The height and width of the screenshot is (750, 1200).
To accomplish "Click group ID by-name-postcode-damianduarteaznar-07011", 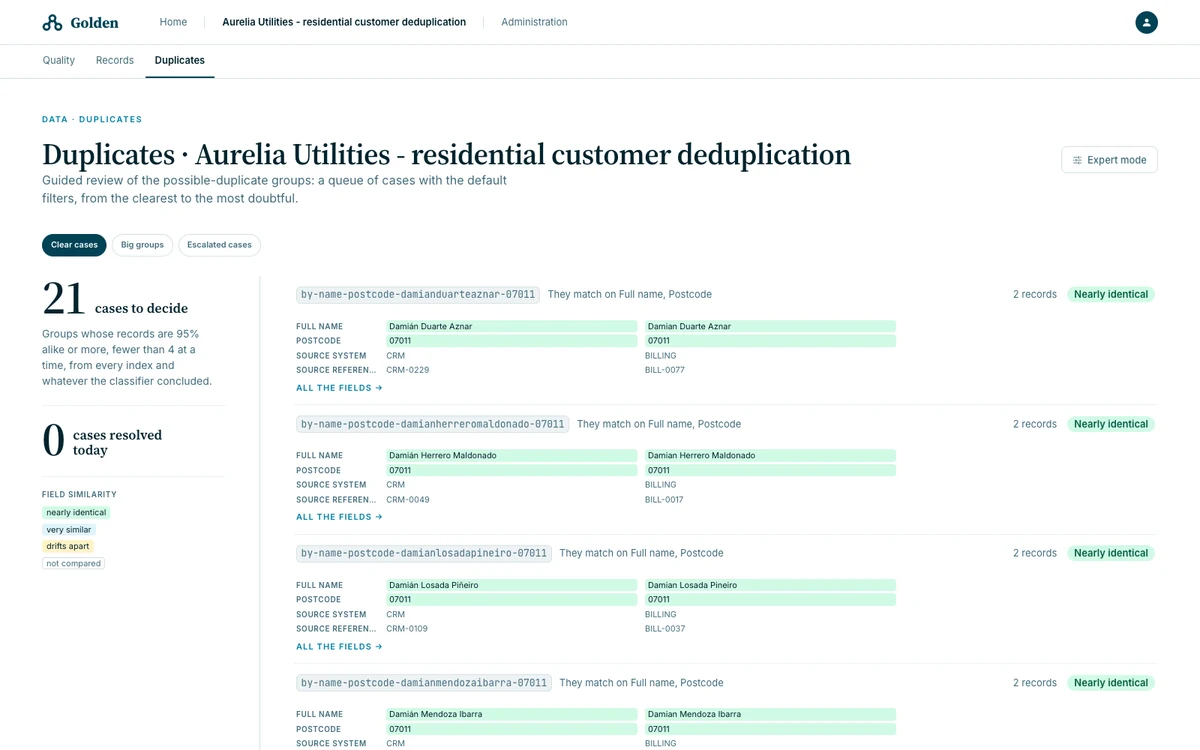I will (x=418, y=295).
